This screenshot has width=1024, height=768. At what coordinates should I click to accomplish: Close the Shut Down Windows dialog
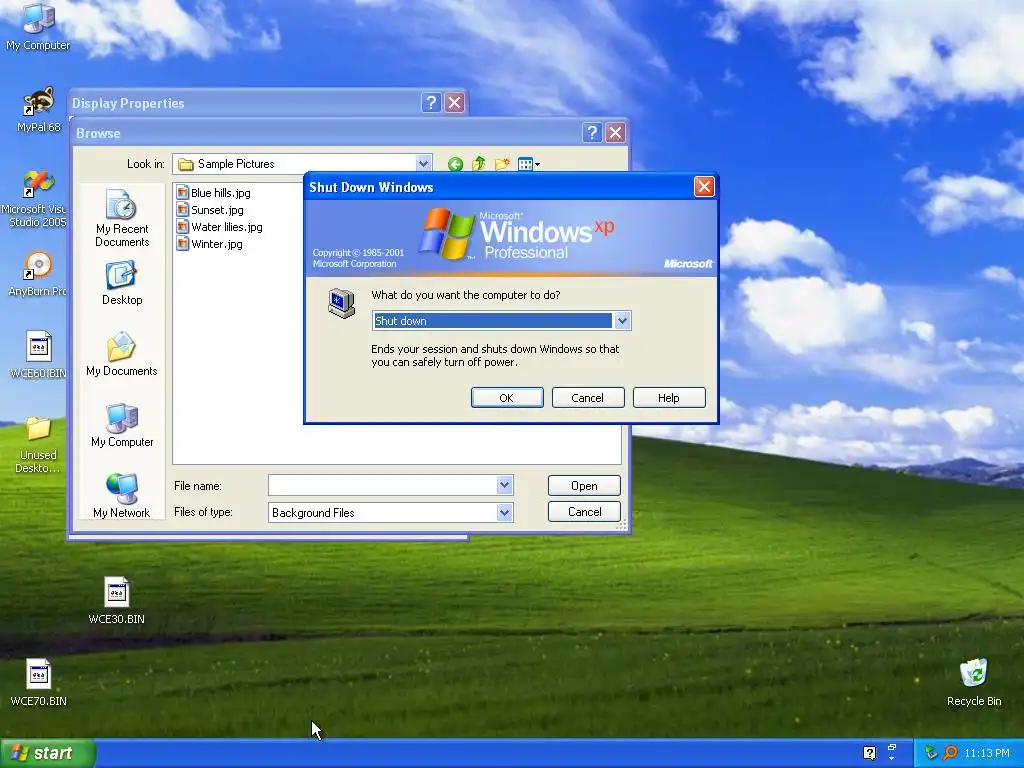click(704, 187)
